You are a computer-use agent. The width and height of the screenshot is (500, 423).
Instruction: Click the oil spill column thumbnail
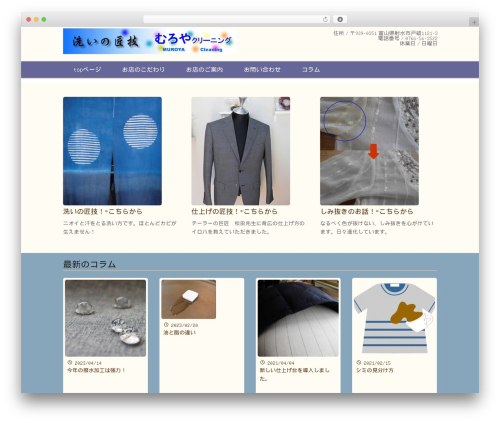click(x=189, y=299)
